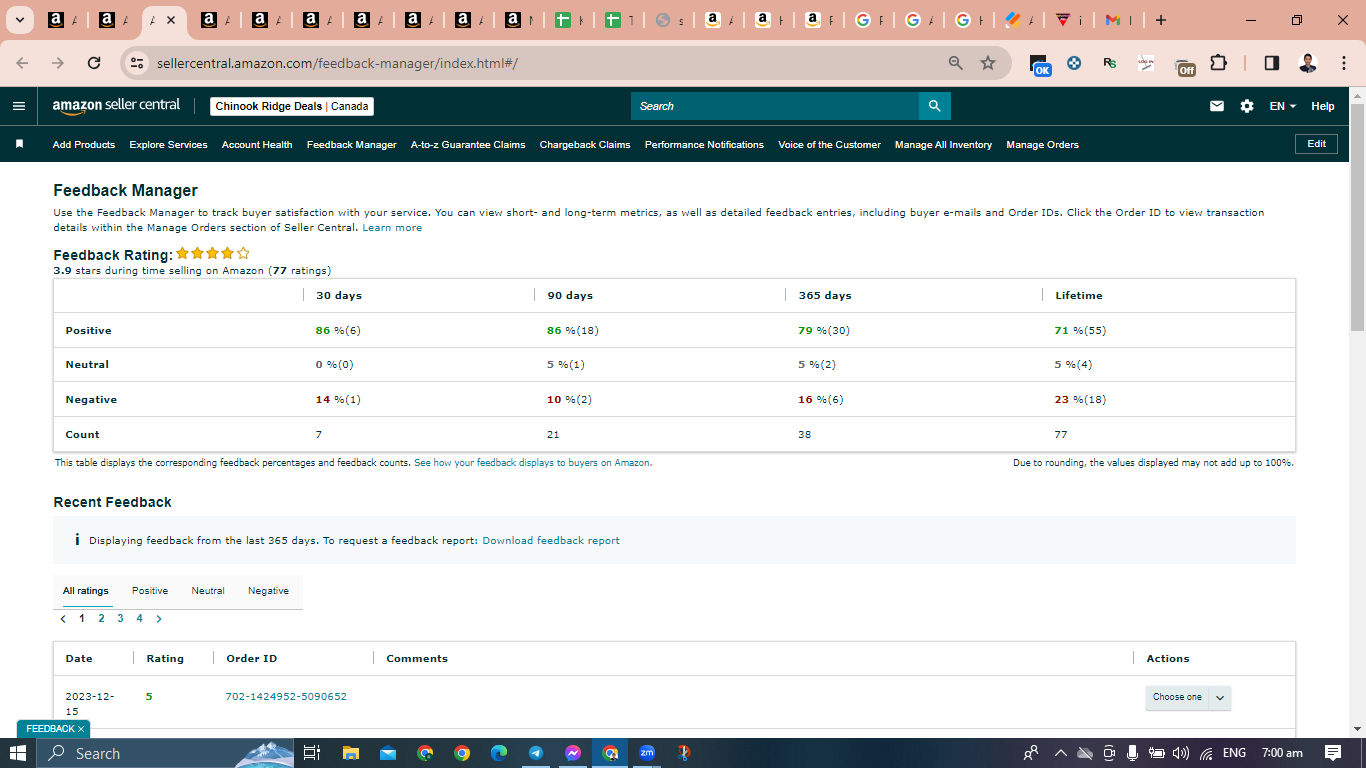Open a new browser tab
Screen dimensions: 1366x768
[x=1160, y=20]
